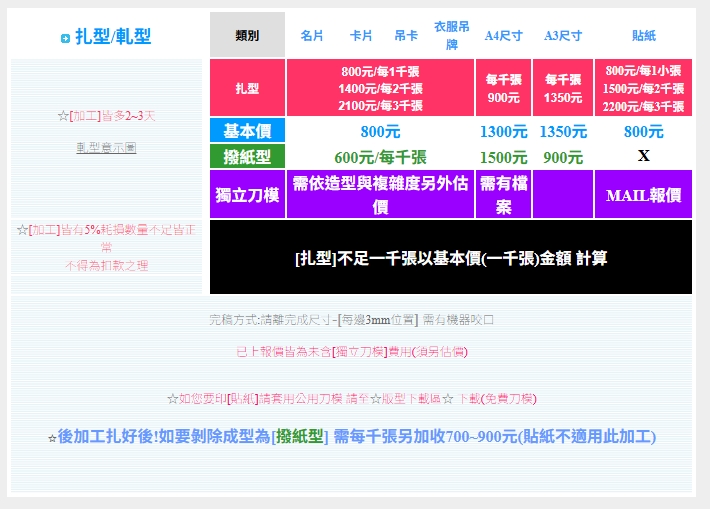Click the 1300元 basic price for A4
This screenshot has width=710, height=509.
504,132
